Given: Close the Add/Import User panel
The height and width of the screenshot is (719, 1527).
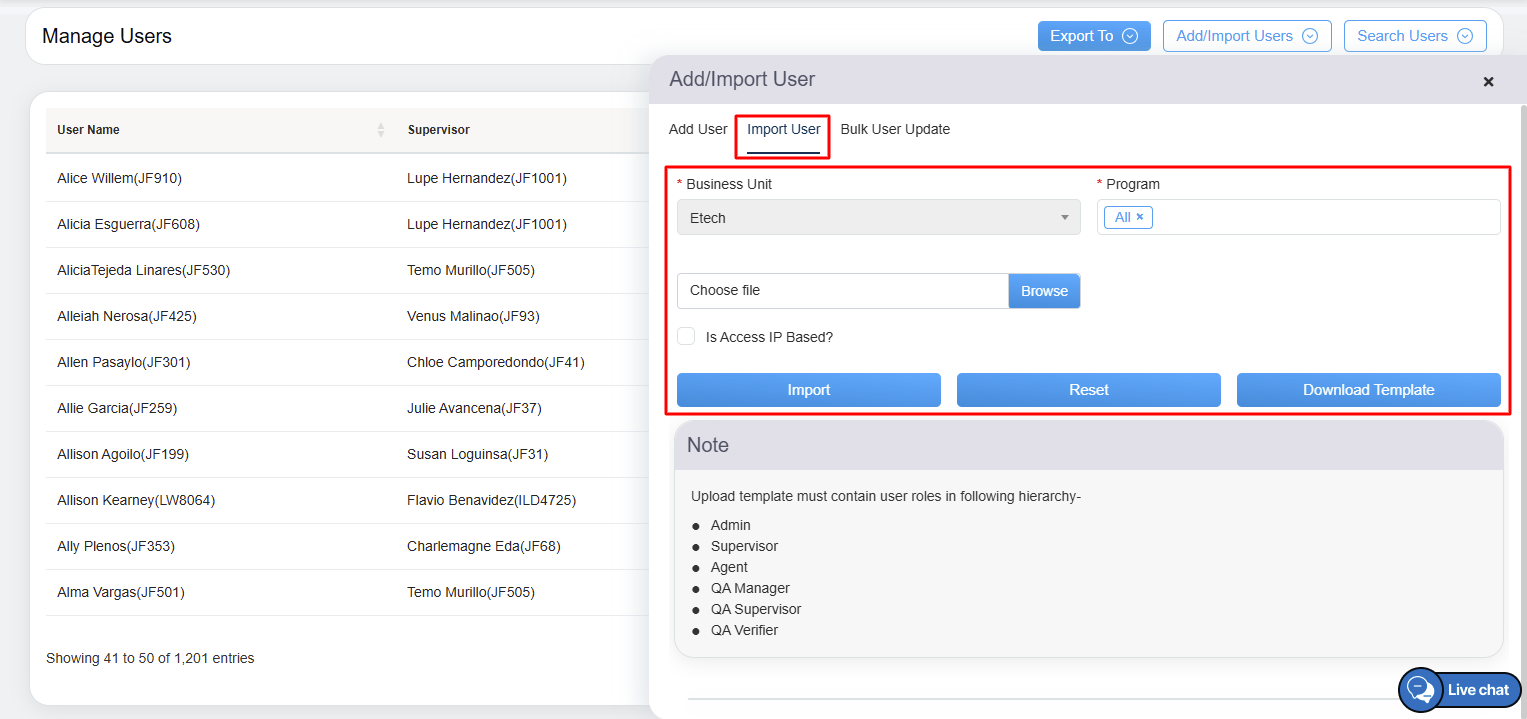Looking at the screenshot, I should (1488, 82).
